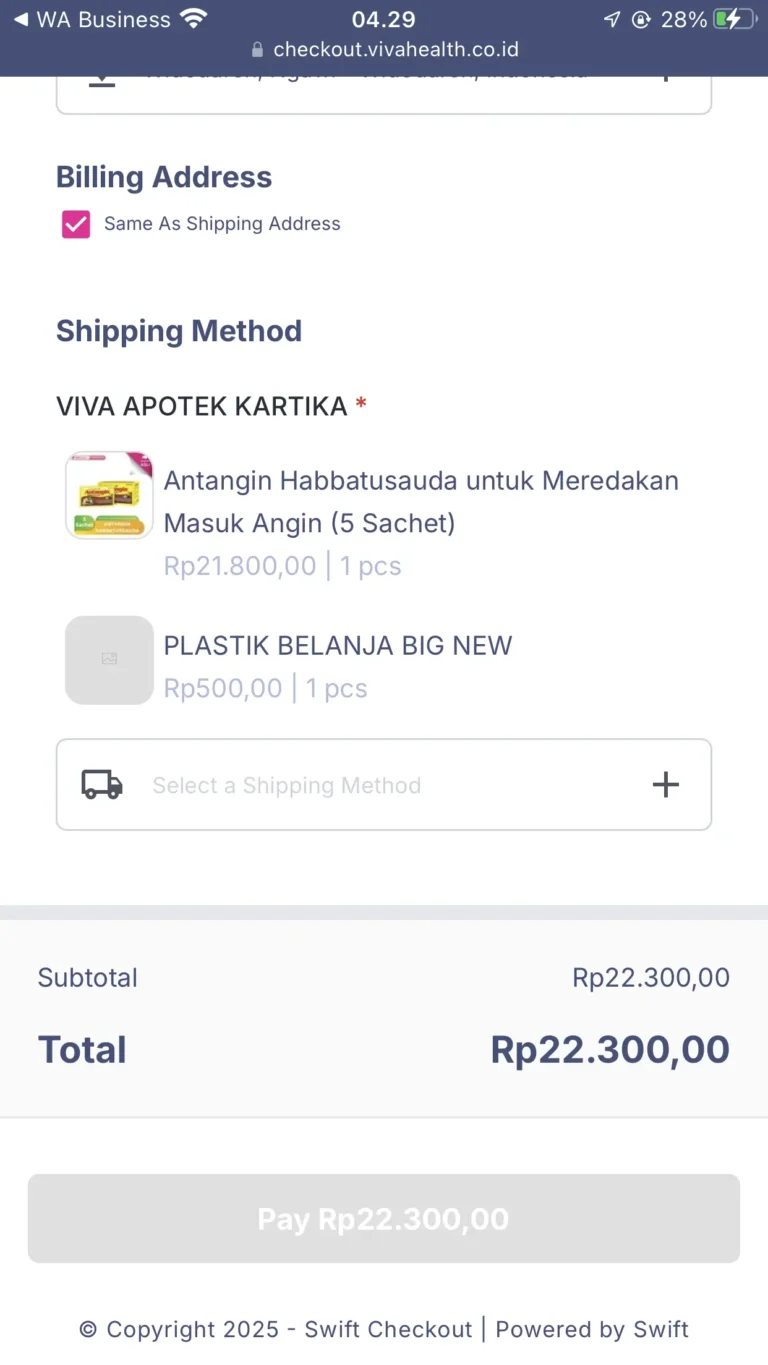
Task: Tap the 04.29 clock in status bar
Action: pos(383,19)
